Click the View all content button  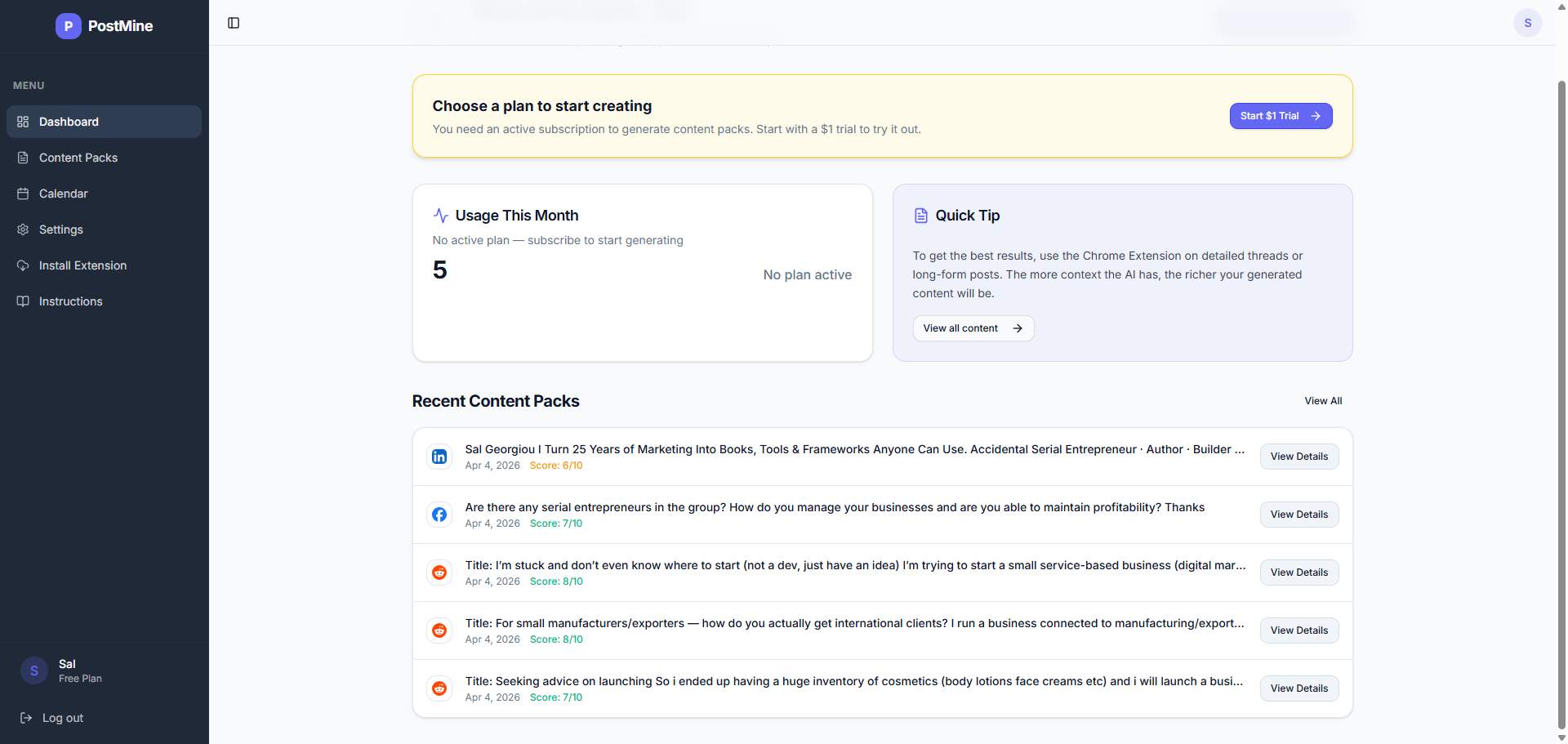coord(973,327)
